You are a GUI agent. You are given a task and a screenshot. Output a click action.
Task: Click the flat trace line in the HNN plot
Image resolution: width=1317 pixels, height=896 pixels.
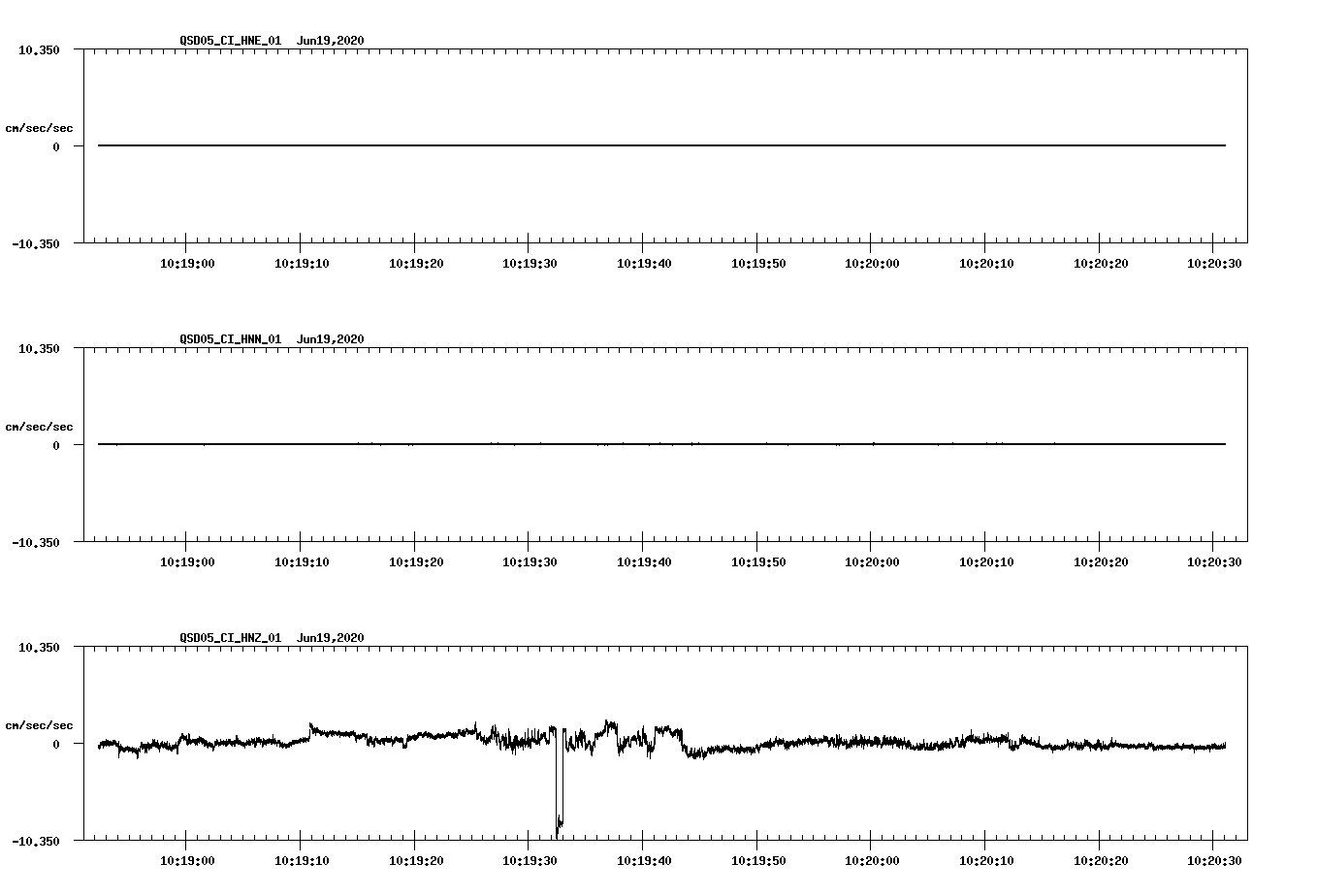tap(661, 444)
